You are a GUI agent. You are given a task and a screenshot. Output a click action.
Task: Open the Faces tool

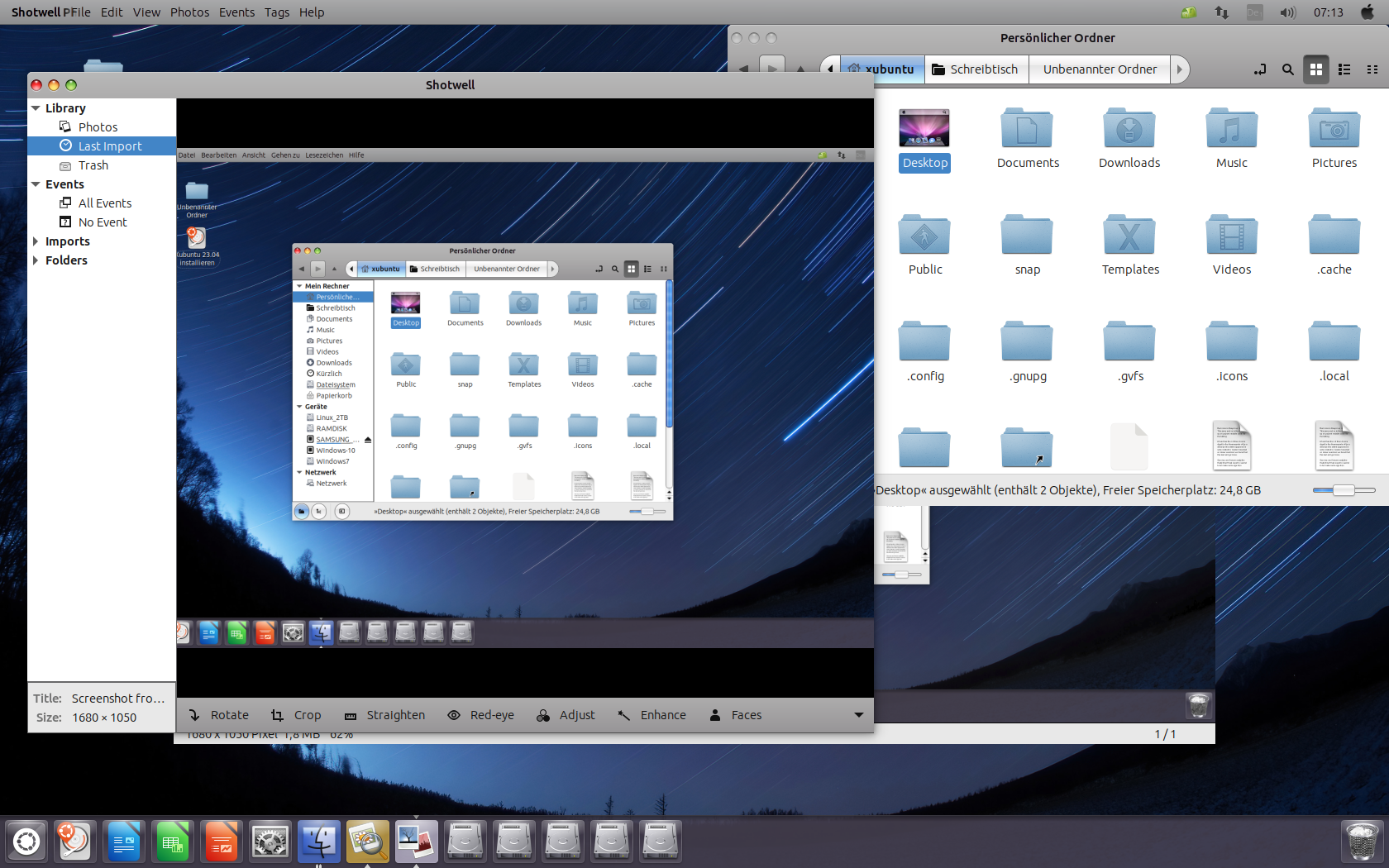pyautogui.click(x=735, y=715)
